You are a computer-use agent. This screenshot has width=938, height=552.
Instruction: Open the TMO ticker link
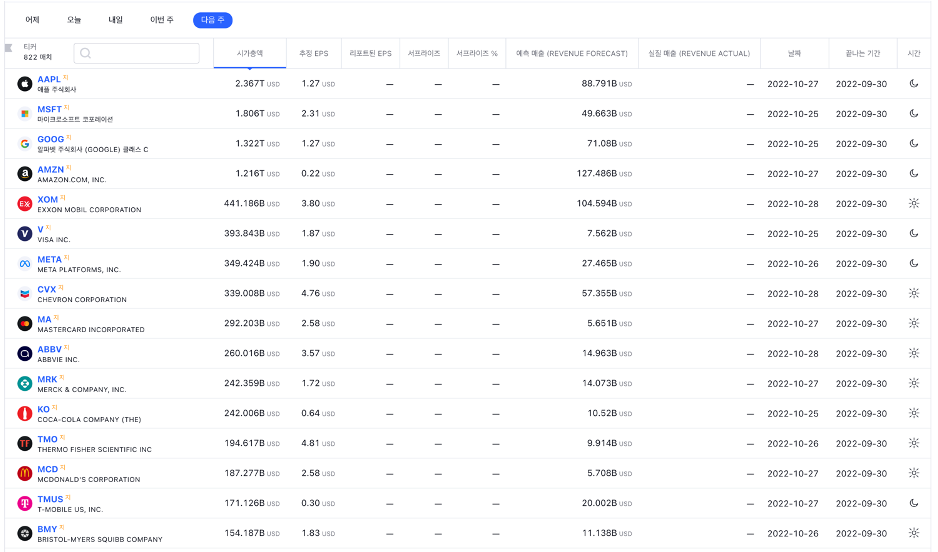pyautogui.click(x=48, y=439)
